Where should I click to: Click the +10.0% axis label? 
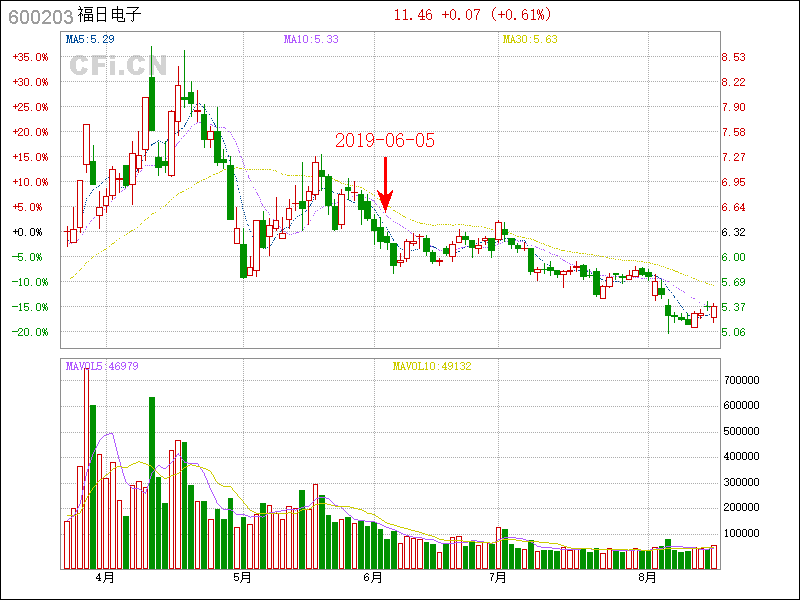click(x=31, y=182)
